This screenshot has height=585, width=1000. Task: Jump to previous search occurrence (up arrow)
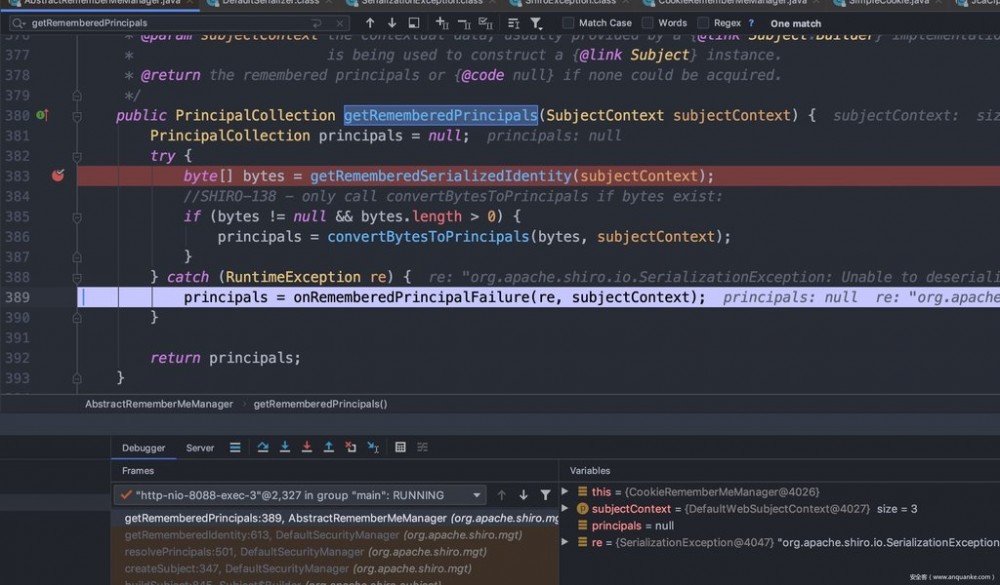pos(370,22)
